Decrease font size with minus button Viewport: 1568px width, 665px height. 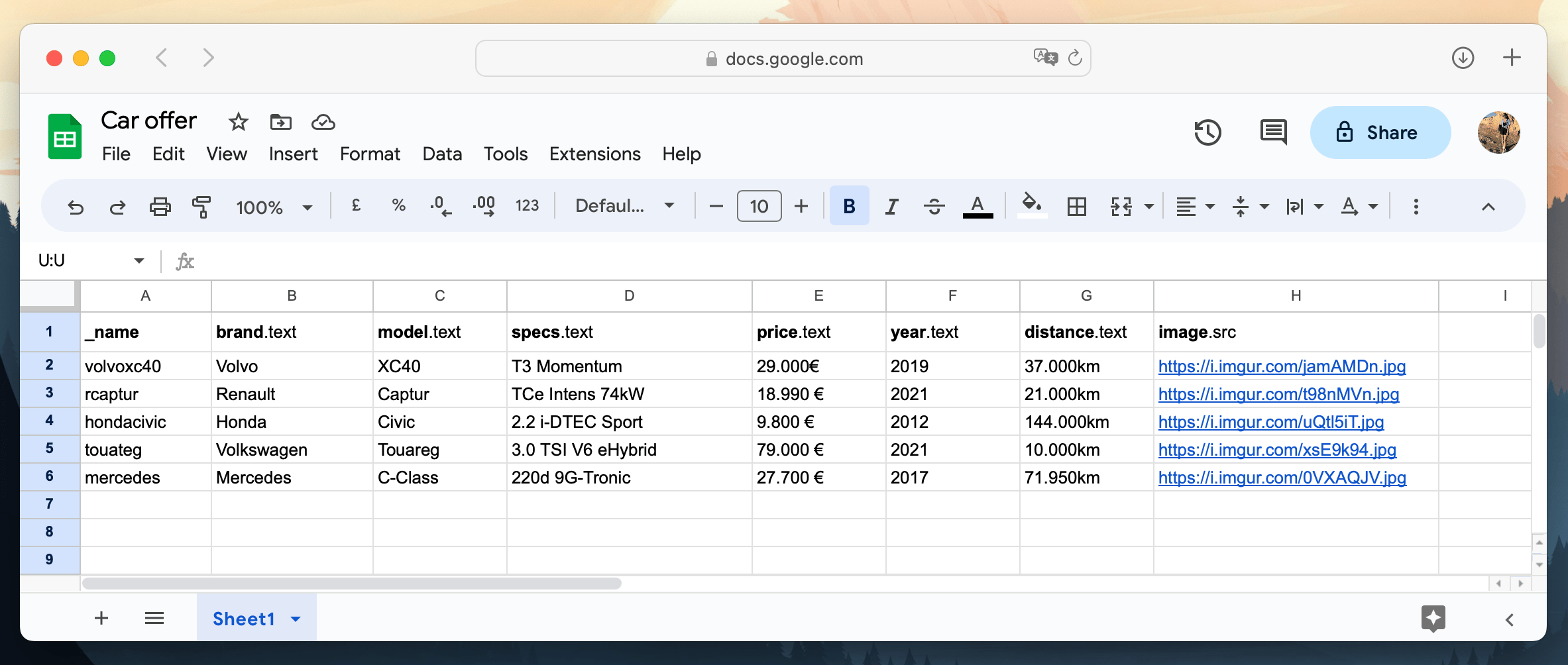coord(716,206)
